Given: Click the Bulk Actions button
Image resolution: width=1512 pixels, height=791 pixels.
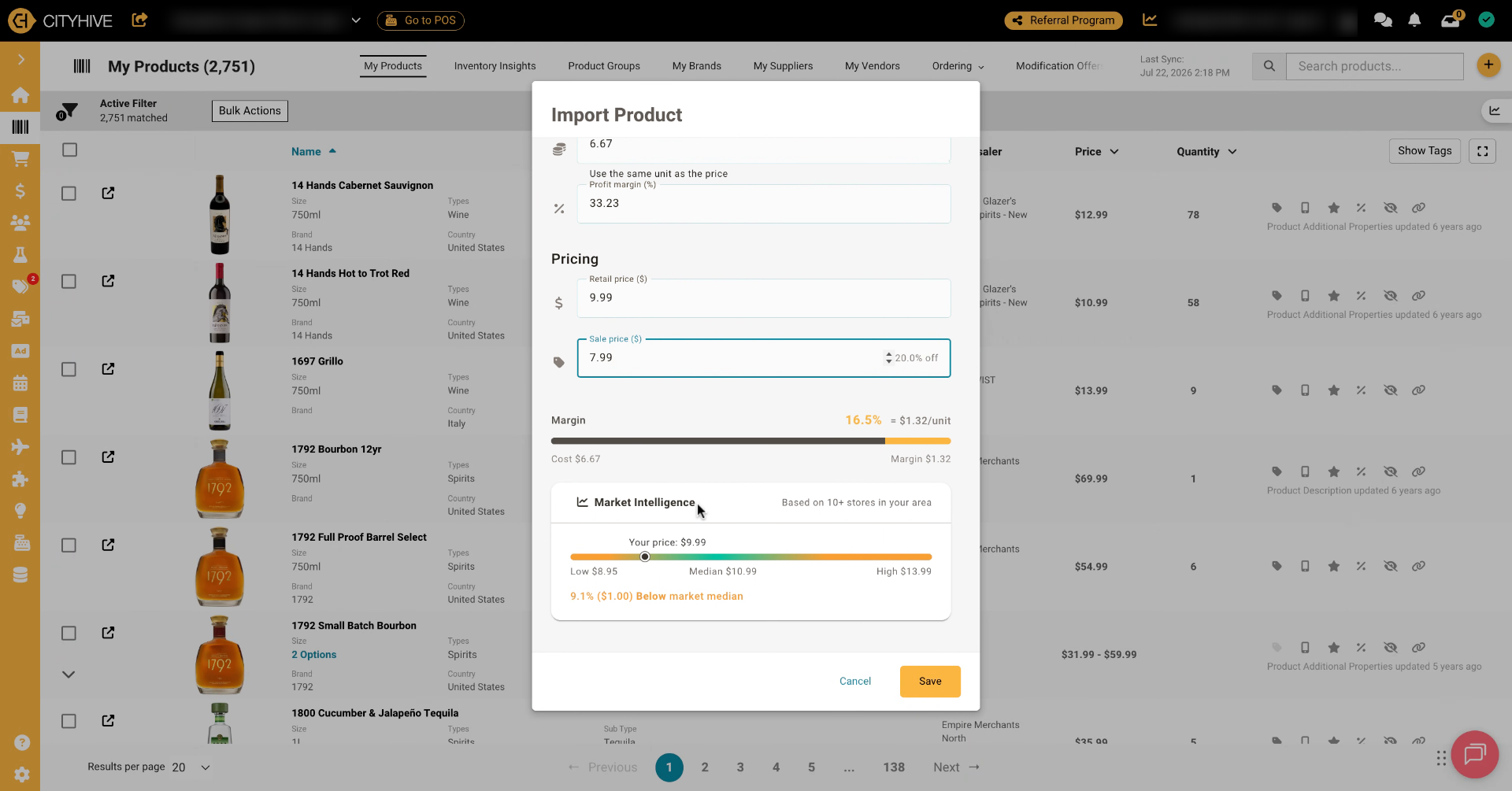Looking at the screenshot, I should pyautogui.click(x=250, y=111).
